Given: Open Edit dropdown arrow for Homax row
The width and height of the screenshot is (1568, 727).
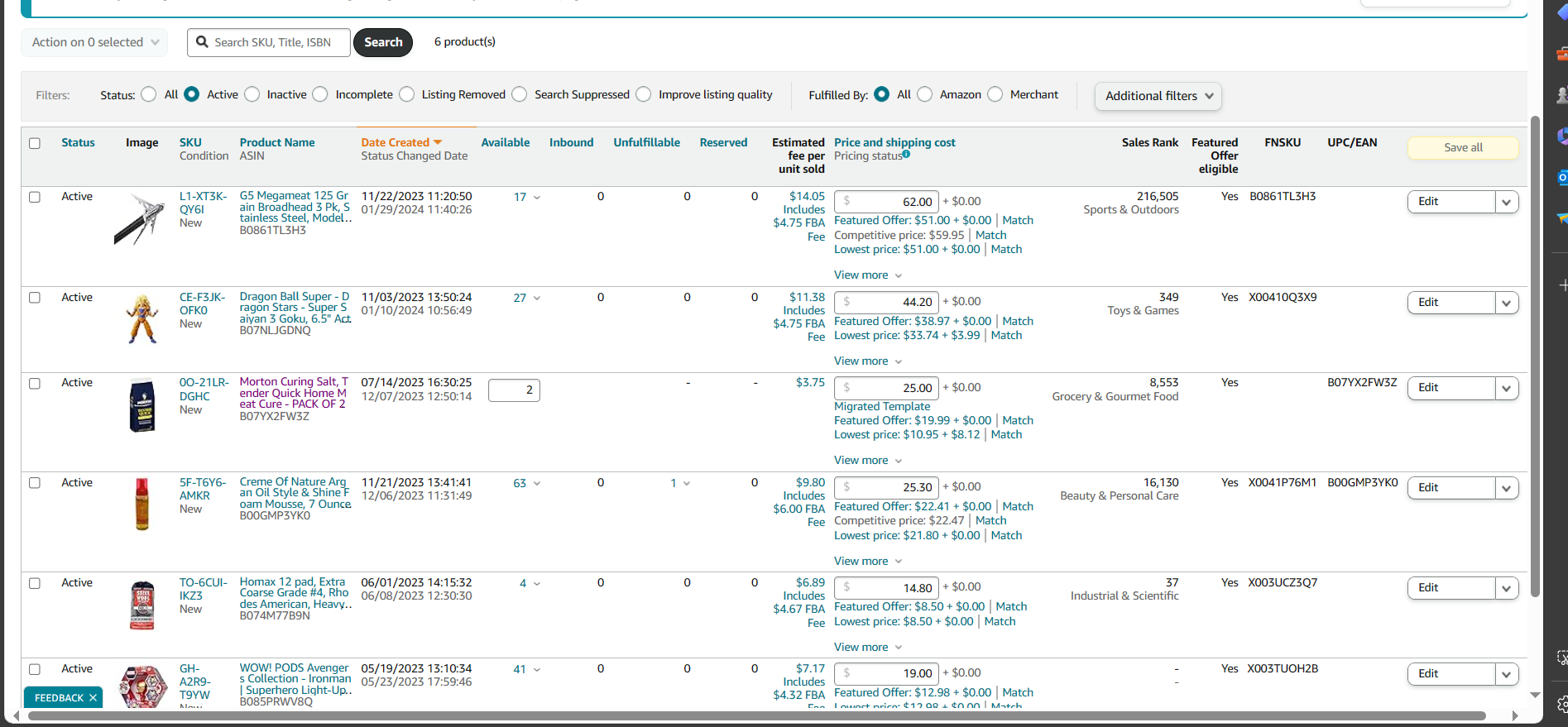Looking at the screenshot, I should 1507,588.
